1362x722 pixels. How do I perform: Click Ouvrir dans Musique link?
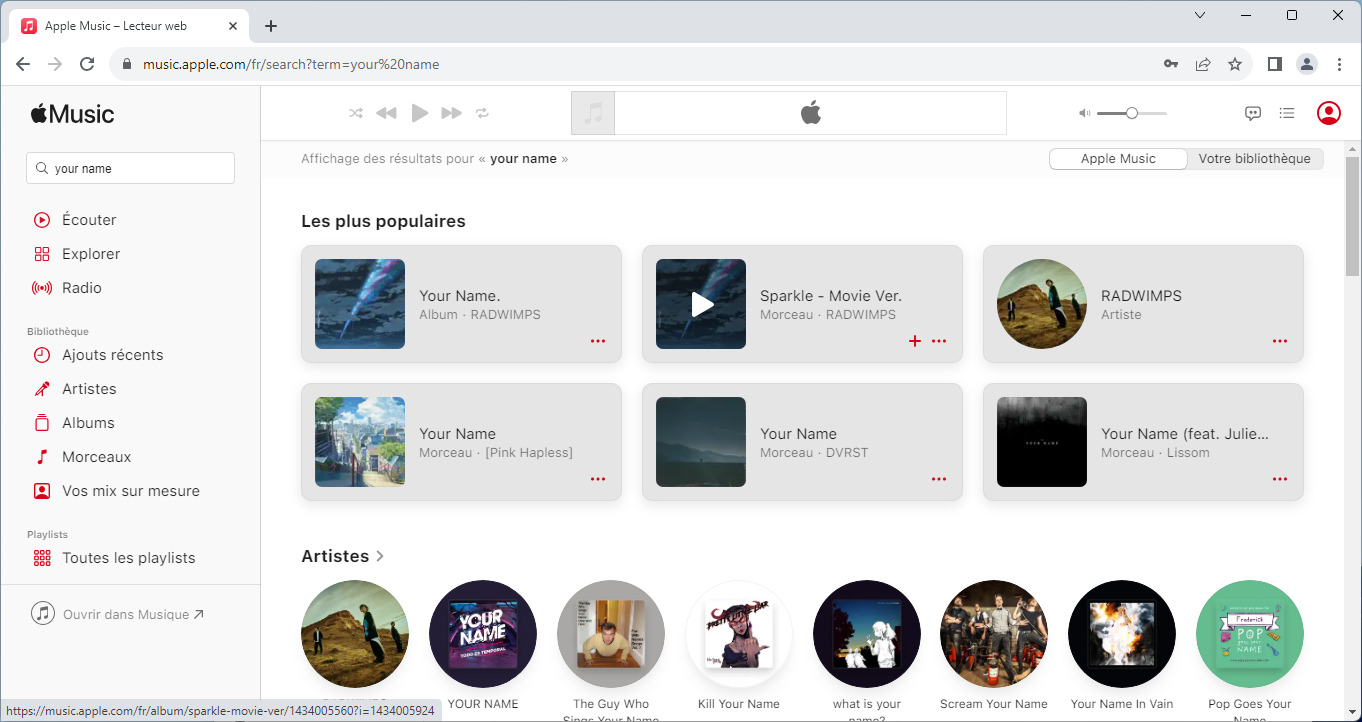(118, 614)
